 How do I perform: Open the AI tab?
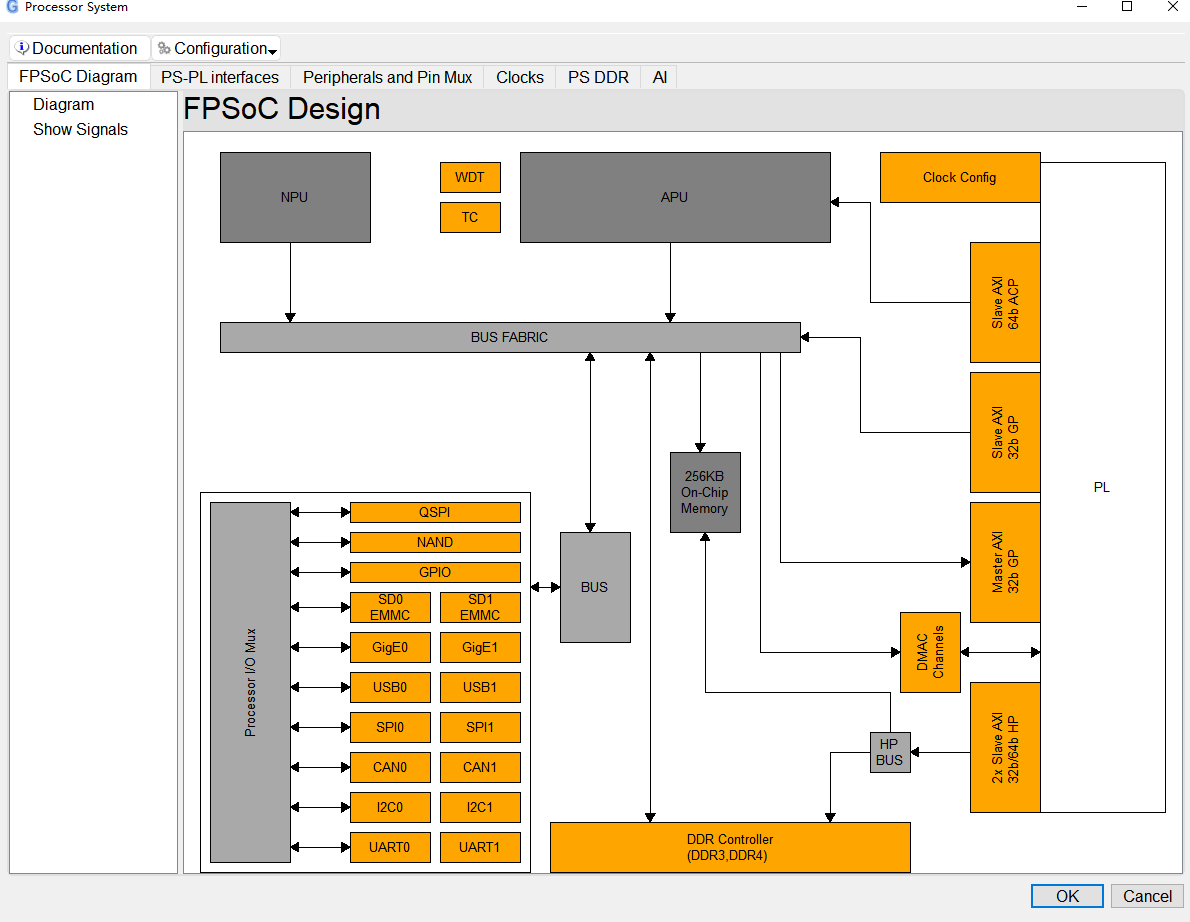660,77
